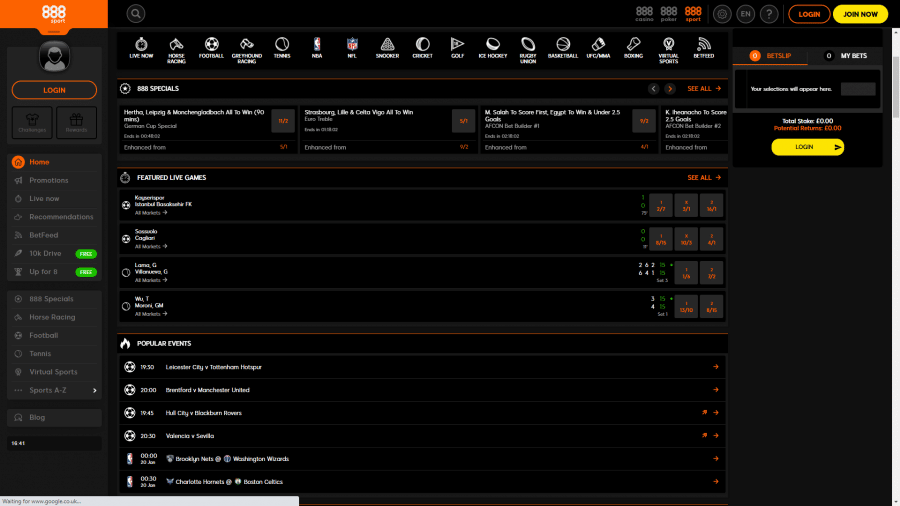Switch to 888 poker
Screen dimensions: 900x506
[669, 14]
